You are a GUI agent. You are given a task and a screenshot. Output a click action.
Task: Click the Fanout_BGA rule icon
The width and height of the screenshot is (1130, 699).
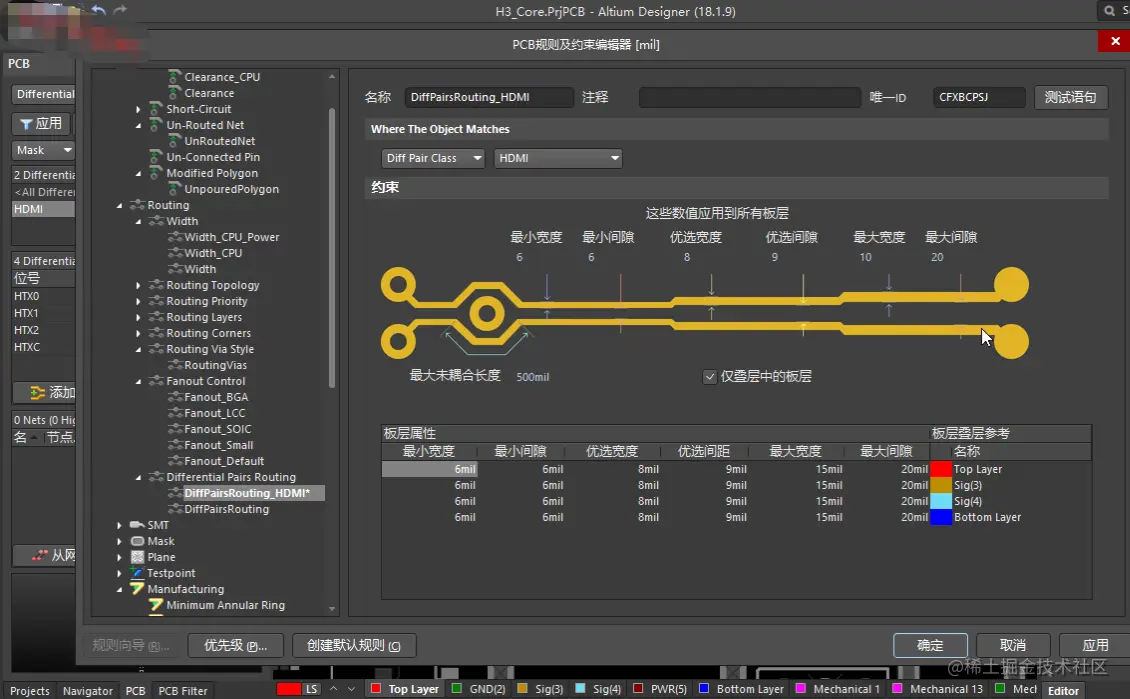(174, 397)
